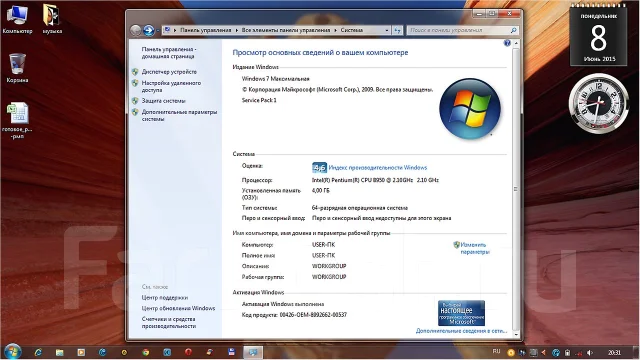This screenshot has height=360, width=640.
Task: Select the Windows 7 Максимальная text
Action: point(276,79)
